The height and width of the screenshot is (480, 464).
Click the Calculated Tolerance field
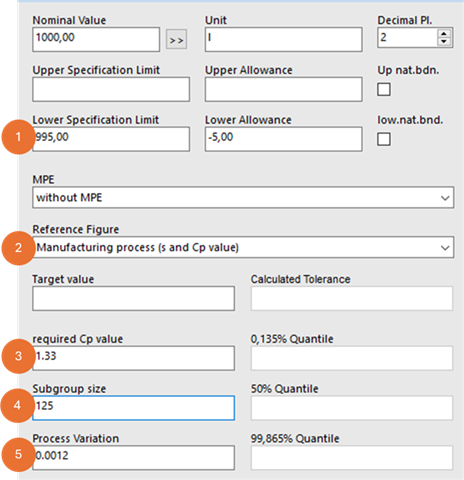coord(352,298)
